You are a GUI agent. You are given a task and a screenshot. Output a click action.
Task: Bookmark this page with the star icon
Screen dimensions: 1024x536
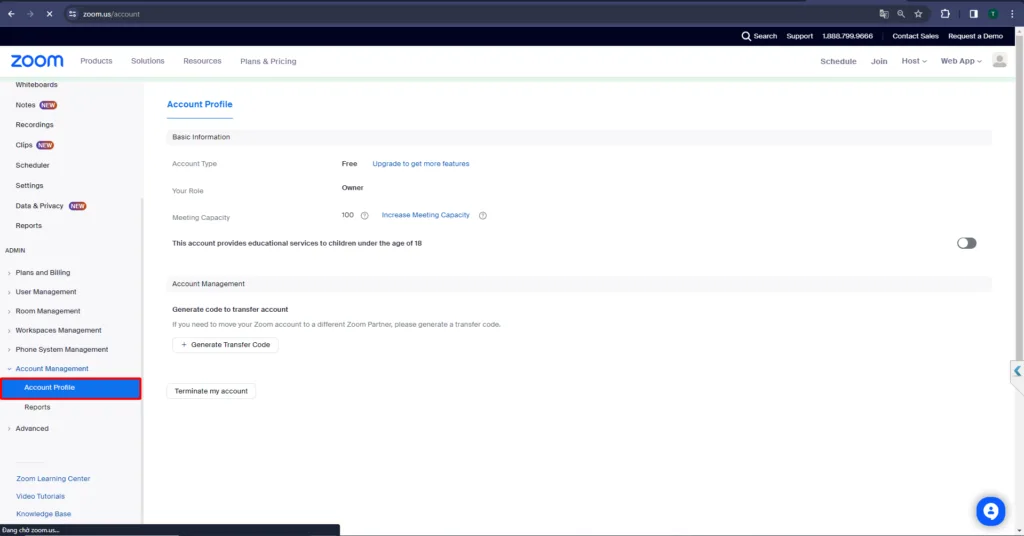pos(918,14)
